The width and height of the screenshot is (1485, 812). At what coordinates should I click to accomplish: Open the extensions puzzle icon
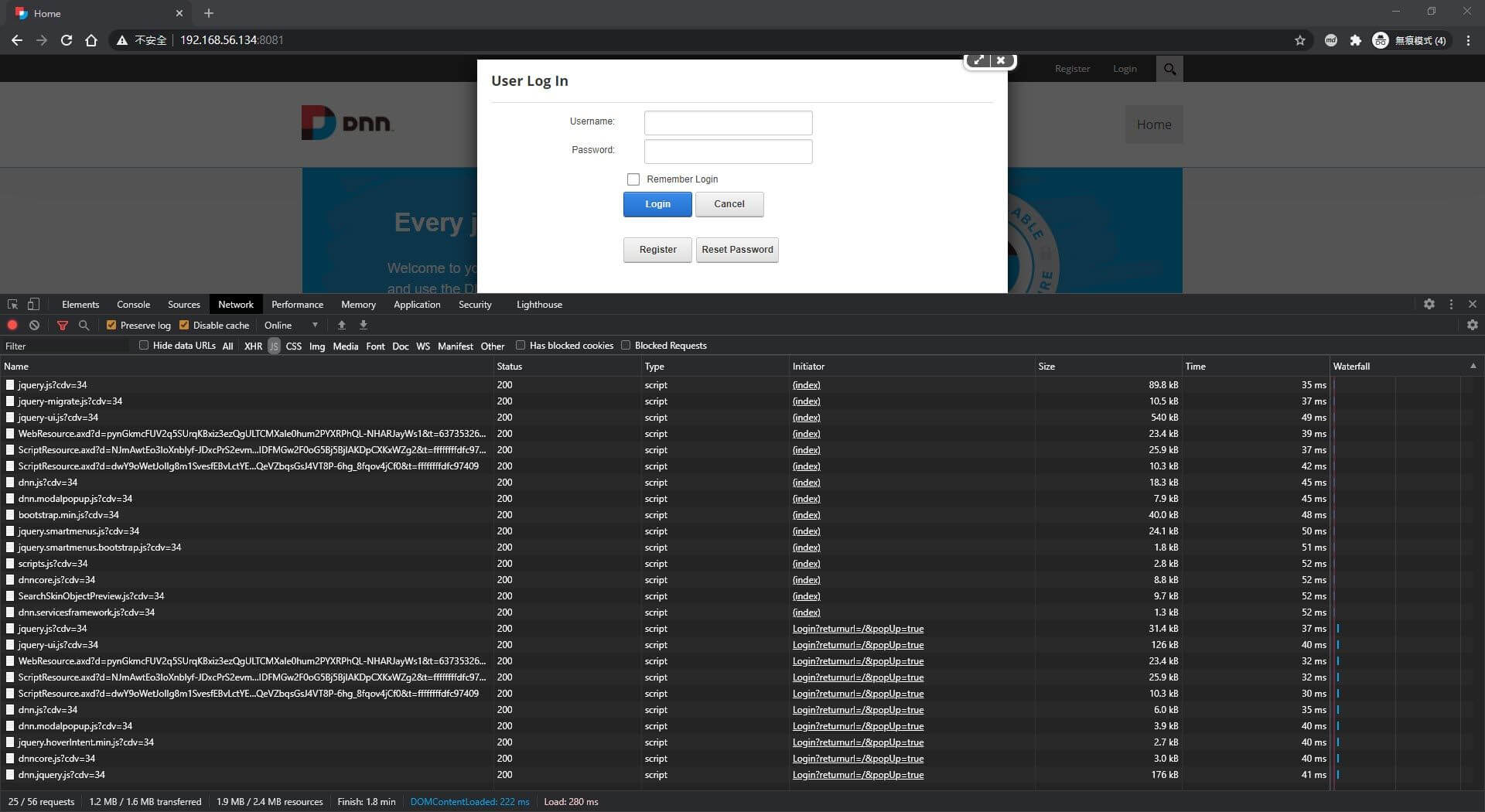[x=1356, y=40]
